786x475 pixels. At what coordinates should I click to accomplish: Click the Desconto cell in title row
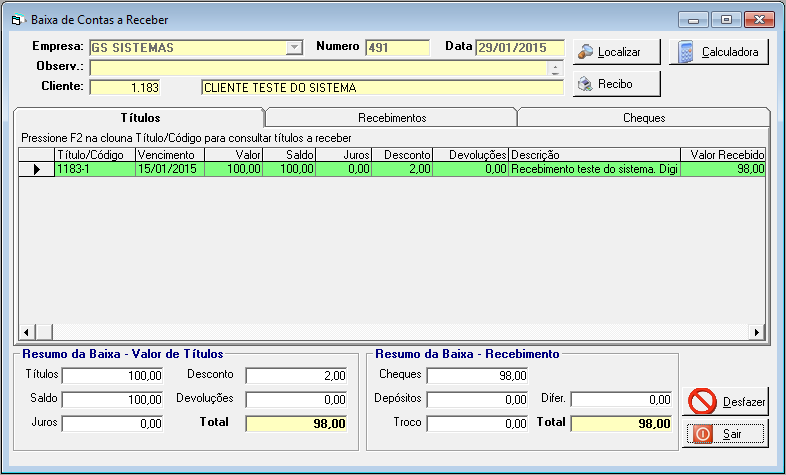[403, 170]
